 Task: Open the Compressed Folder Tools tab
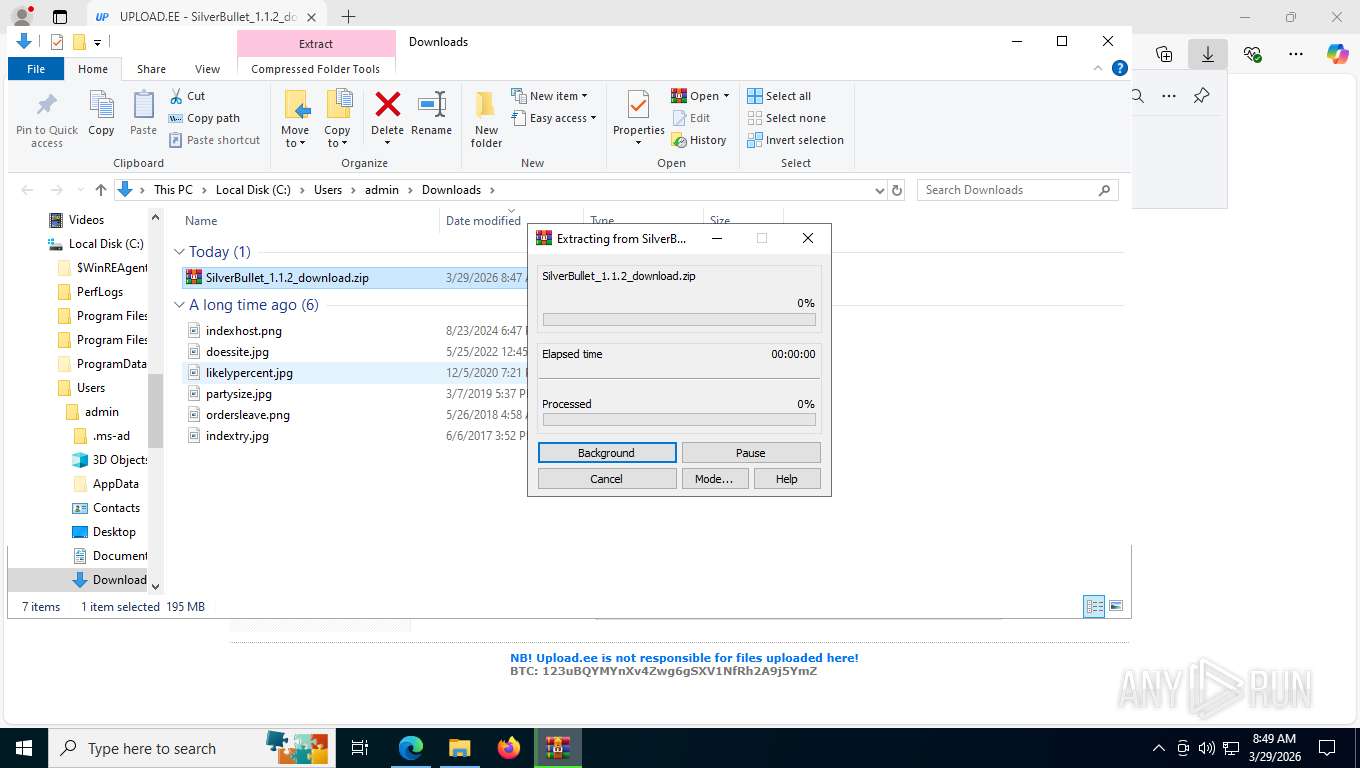(x=316, y=69)
